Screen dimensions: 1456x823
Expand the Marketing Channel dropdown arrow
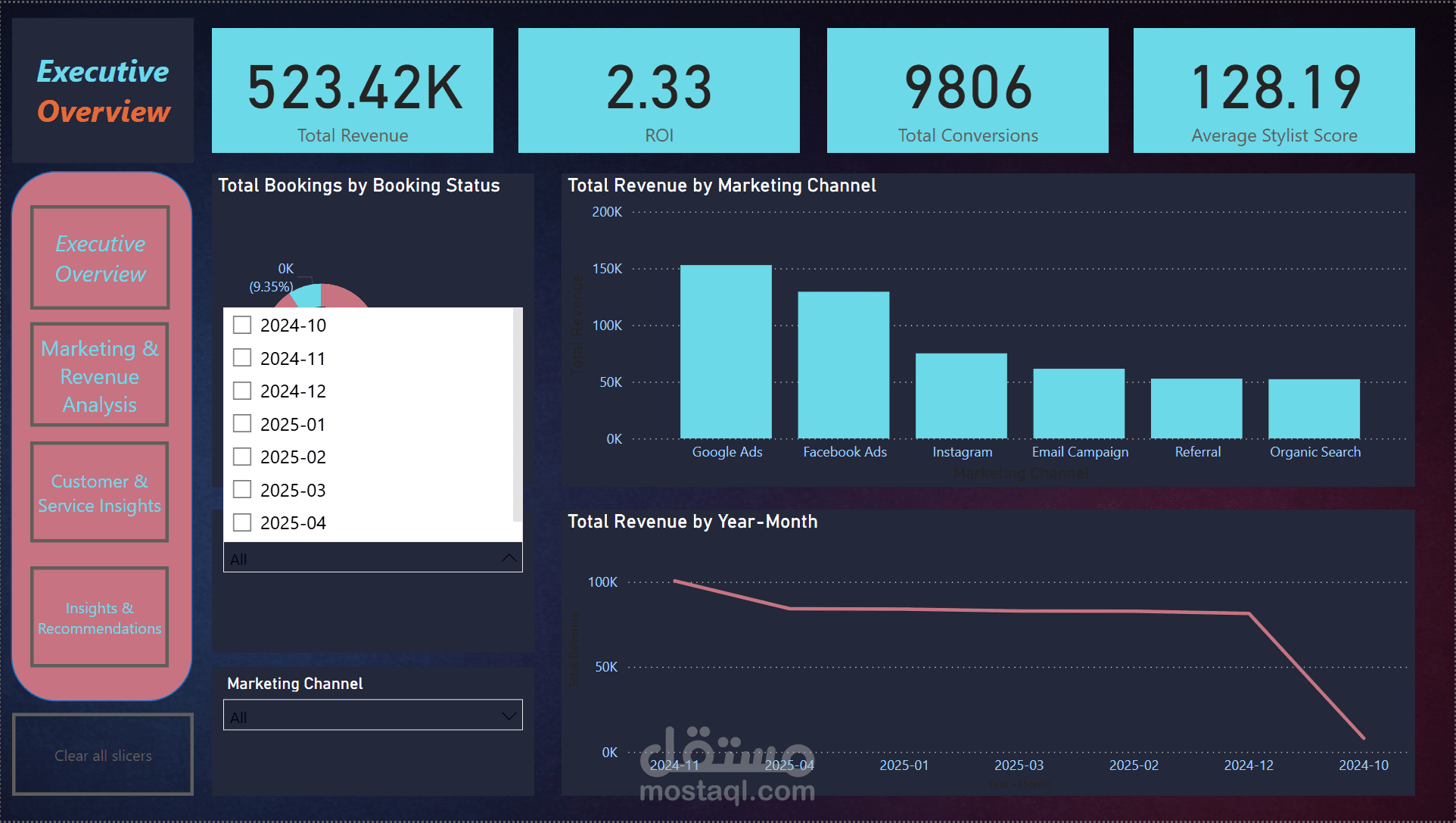[x=509, y=715]
